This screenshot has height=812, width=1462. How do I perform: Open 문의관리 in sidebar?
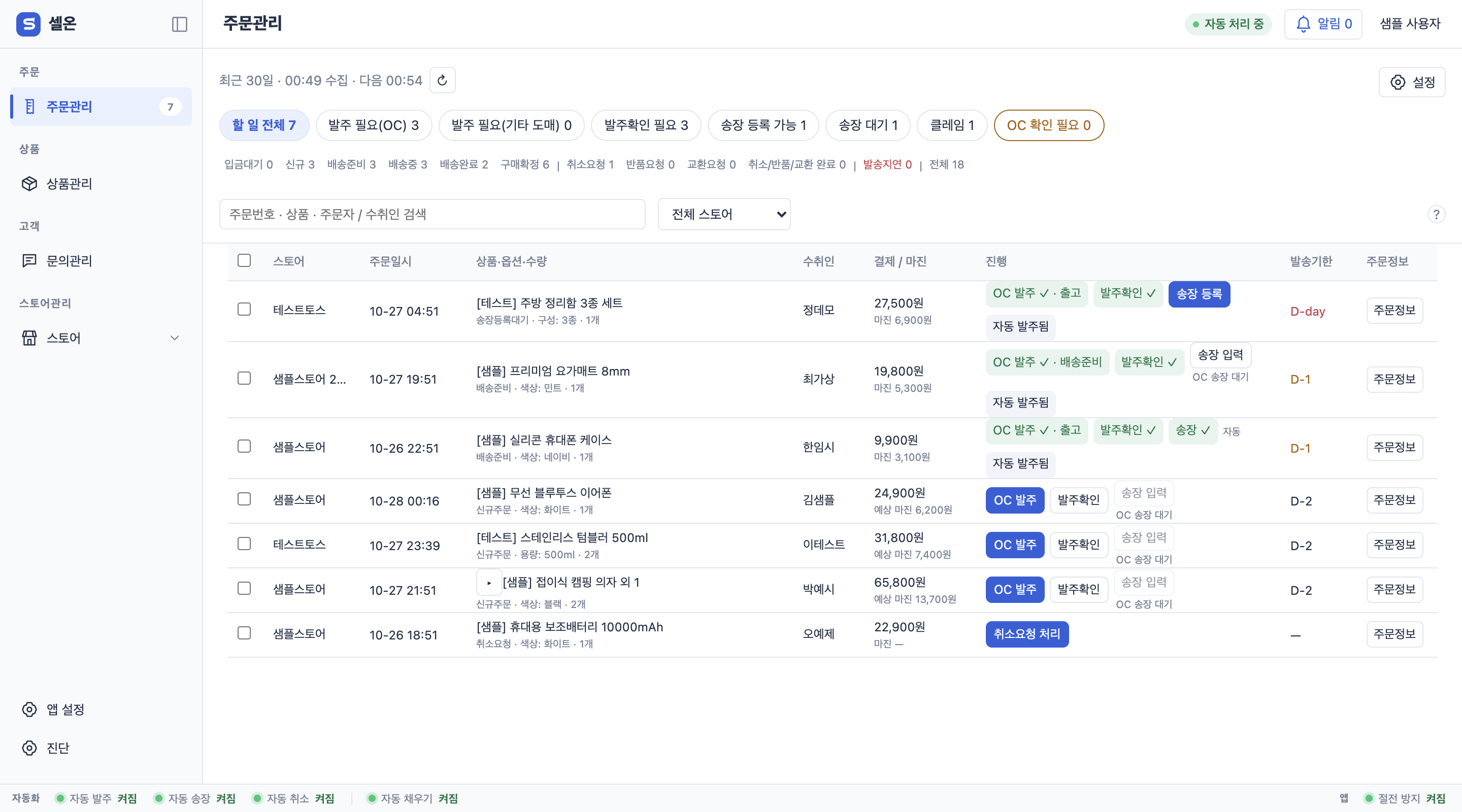[101, 260]
